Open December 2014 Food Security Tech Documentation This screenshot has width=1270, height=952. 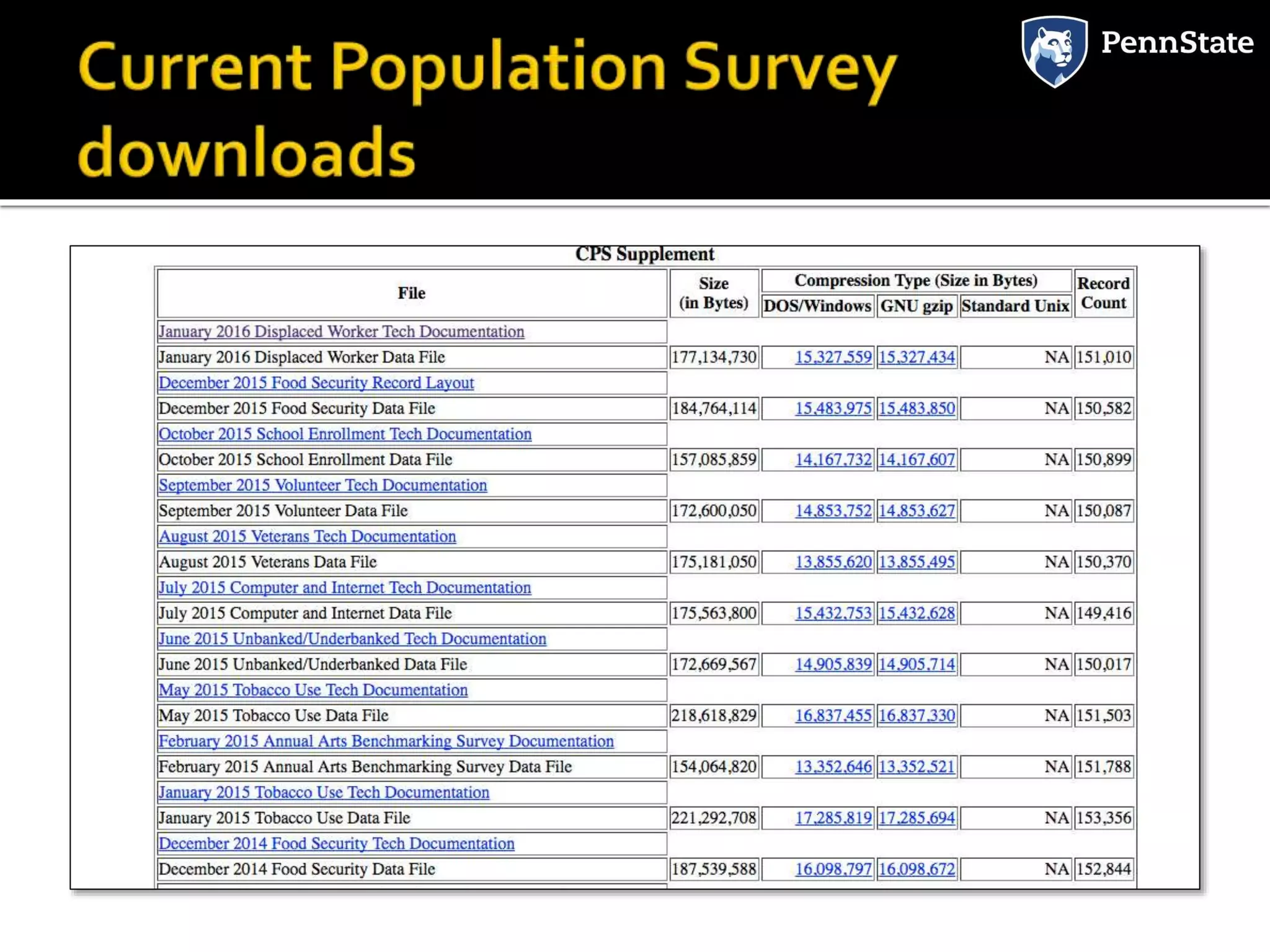click(x=336, y=844)
